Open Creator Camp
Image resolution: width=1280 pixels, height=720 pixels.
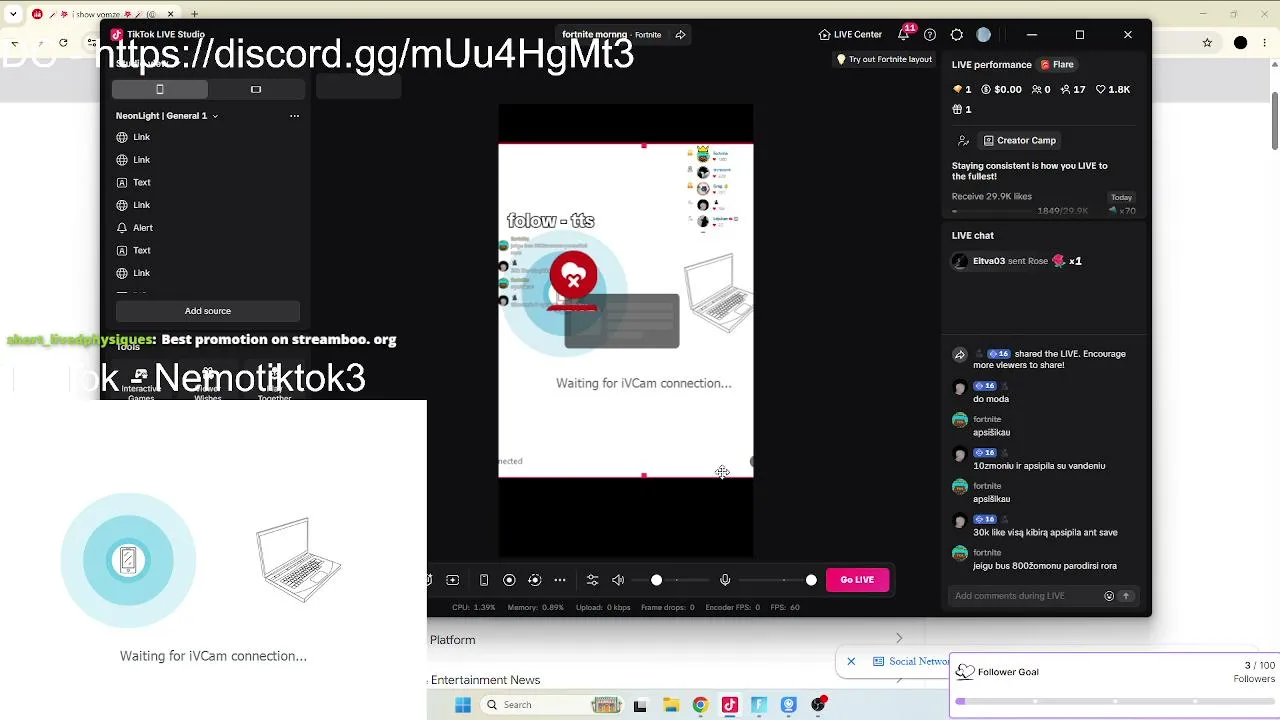coord(1020,141)
